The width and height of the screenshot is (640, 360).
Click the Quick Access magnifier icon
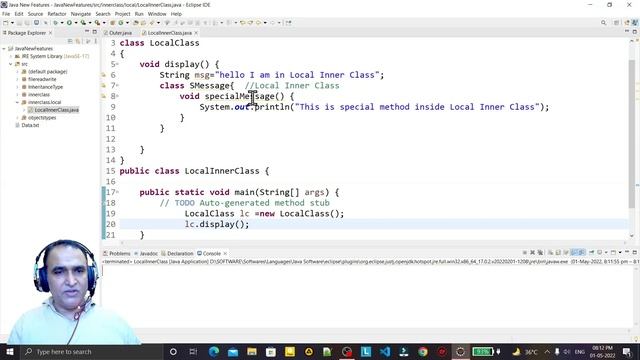603,23
